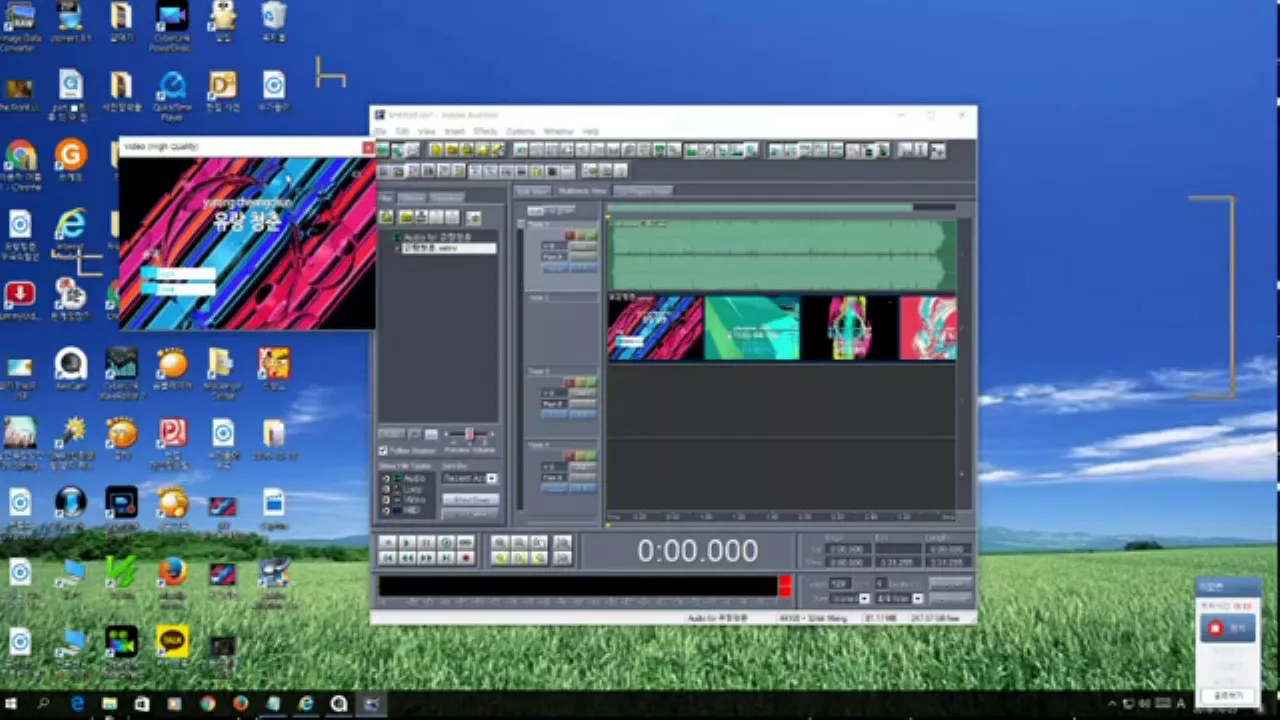Jump to beginning with Go to Start button
This screenshot has height=720, width=1280.
pyautogui.click(x=387, y=558)
